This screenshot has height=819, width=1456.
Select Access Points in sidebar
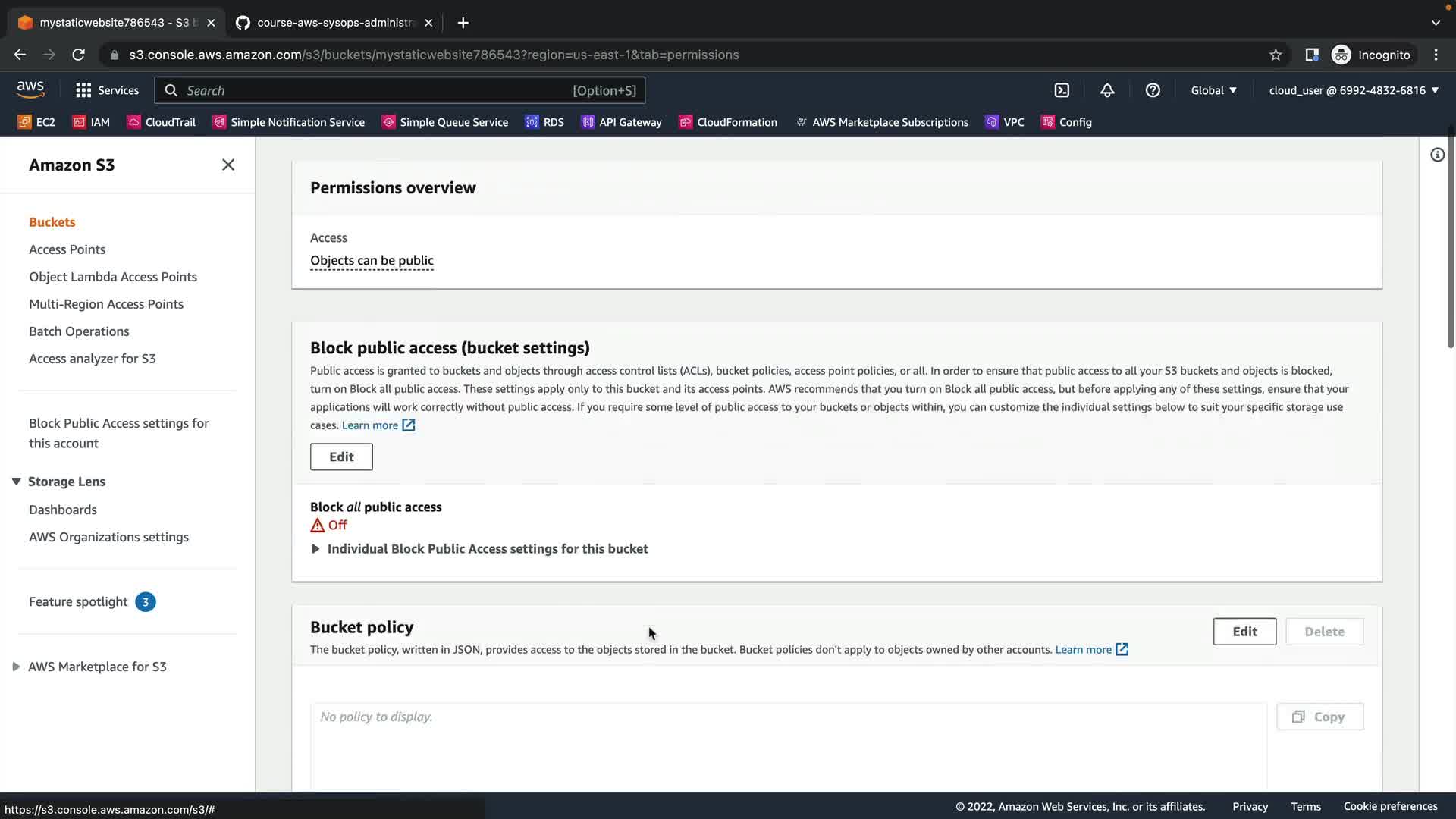click(x=67, y=249)
